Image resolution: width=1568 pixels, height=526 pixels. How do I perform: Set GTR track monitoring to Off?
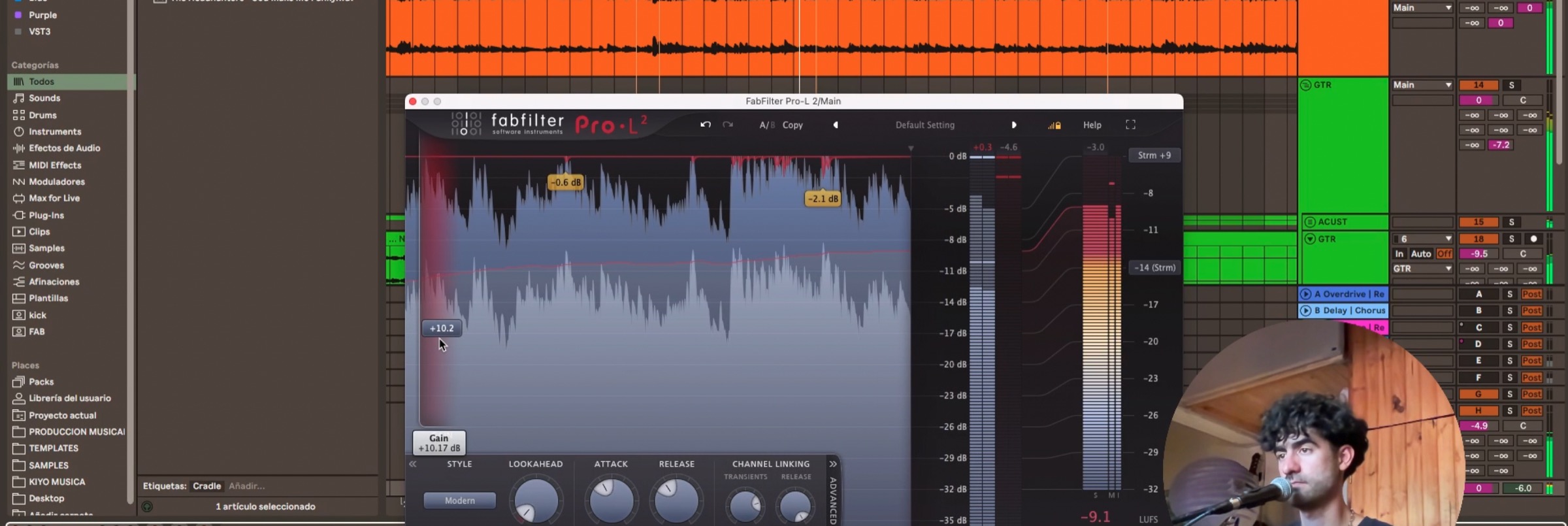click(x=1444, y=254)
